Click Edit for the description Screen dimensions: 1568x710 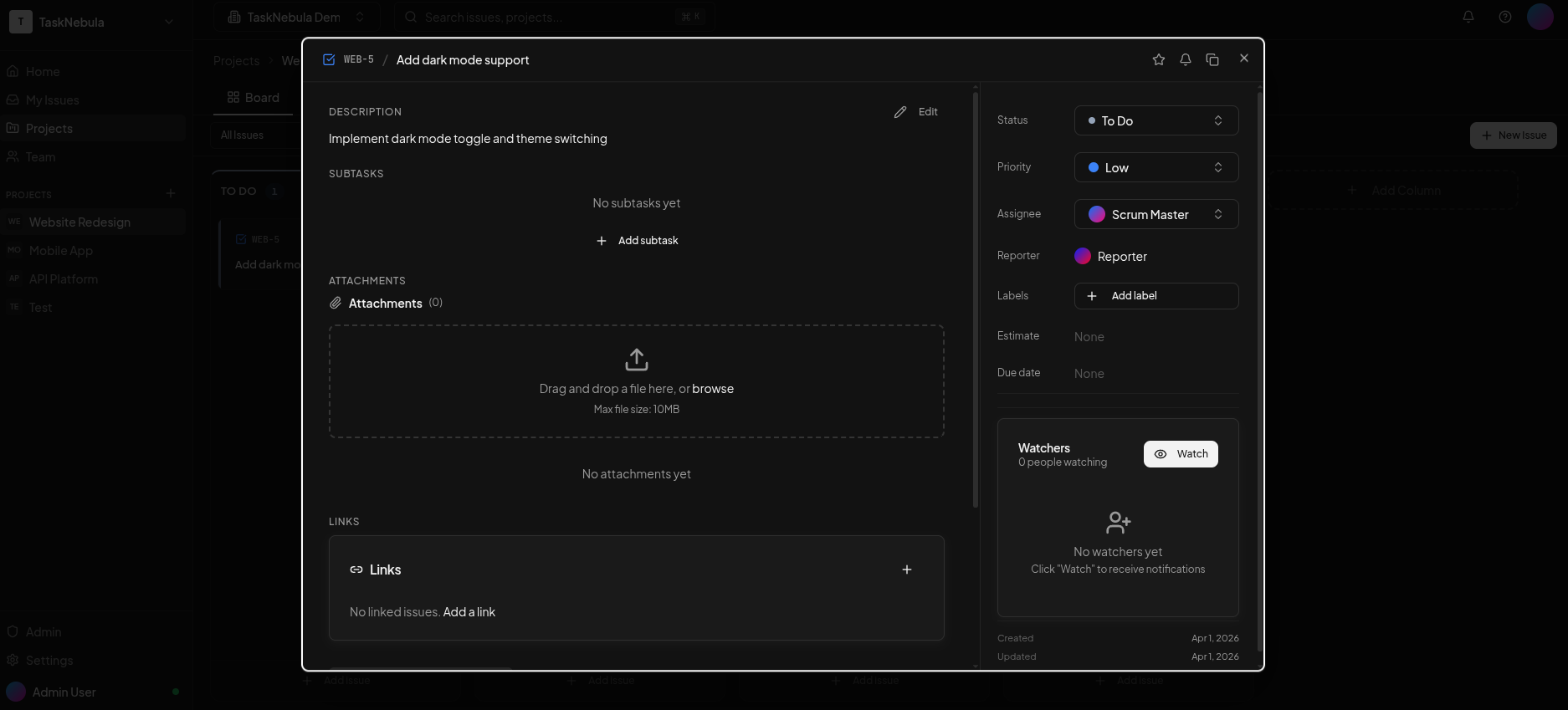coord(916,112)
